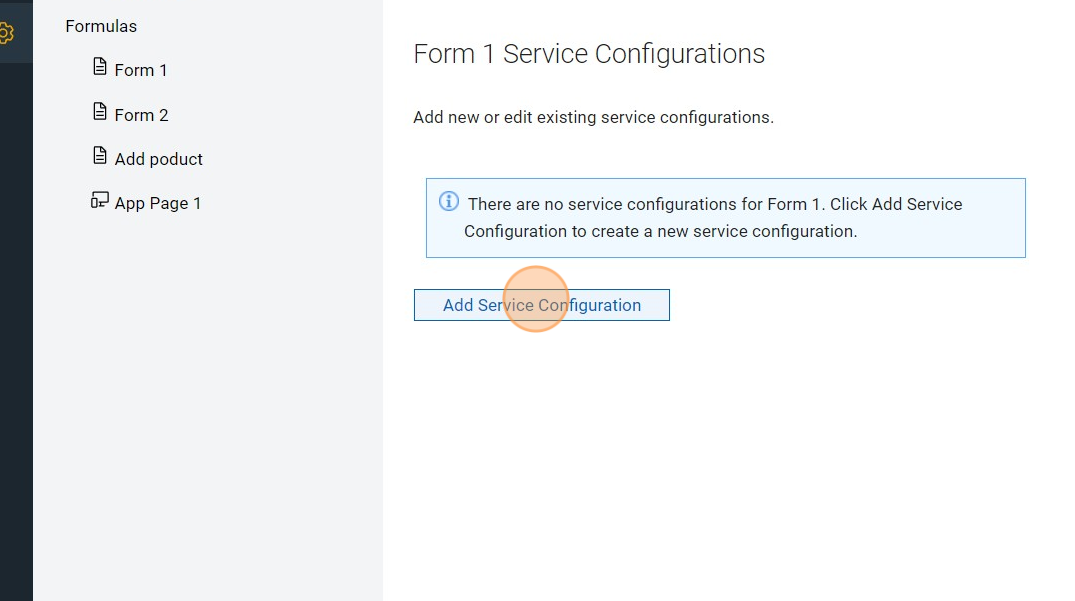Open the Form 2 label in the tree
This screenshot has width=1075, height=601.
pos(141,115)
